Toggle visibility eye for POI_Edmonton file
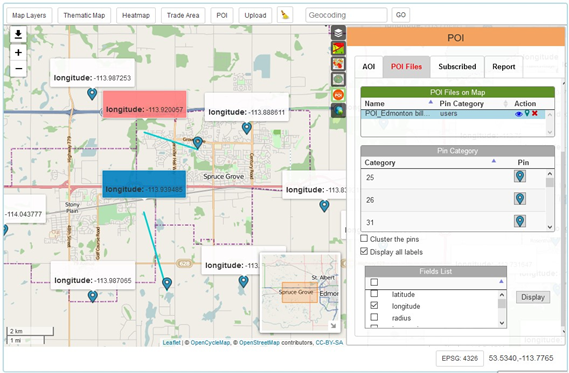This screenshot has width=569, height=373. 519,114
